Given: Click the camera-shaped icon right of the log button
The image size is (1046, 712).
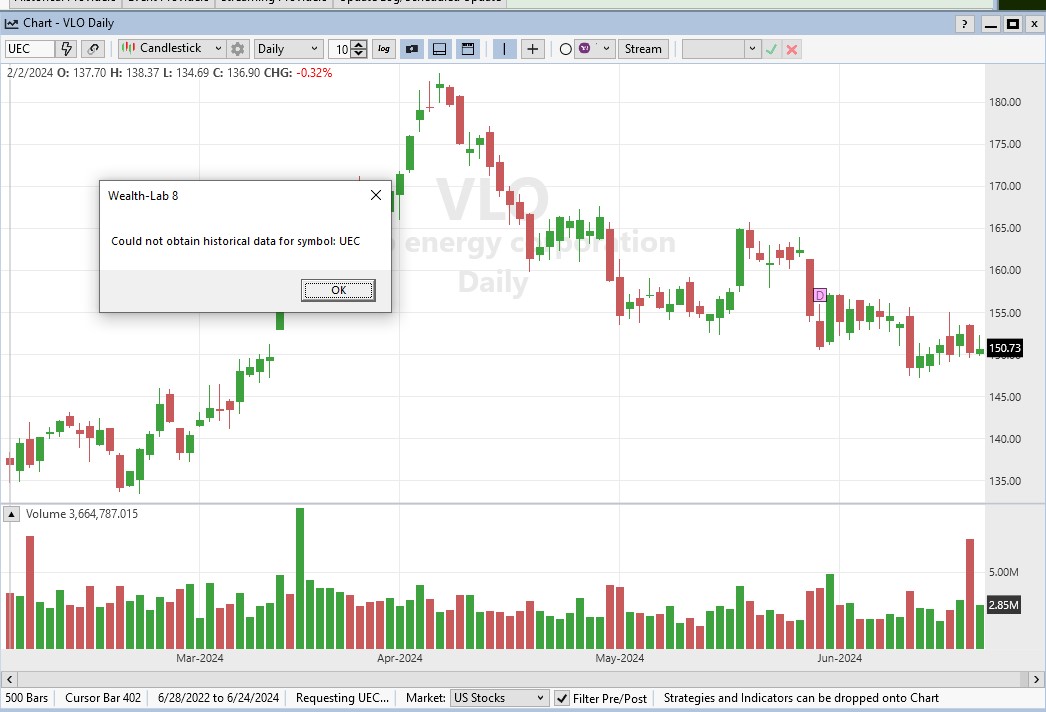Looking at the screenshot, I should coord(412,49).
